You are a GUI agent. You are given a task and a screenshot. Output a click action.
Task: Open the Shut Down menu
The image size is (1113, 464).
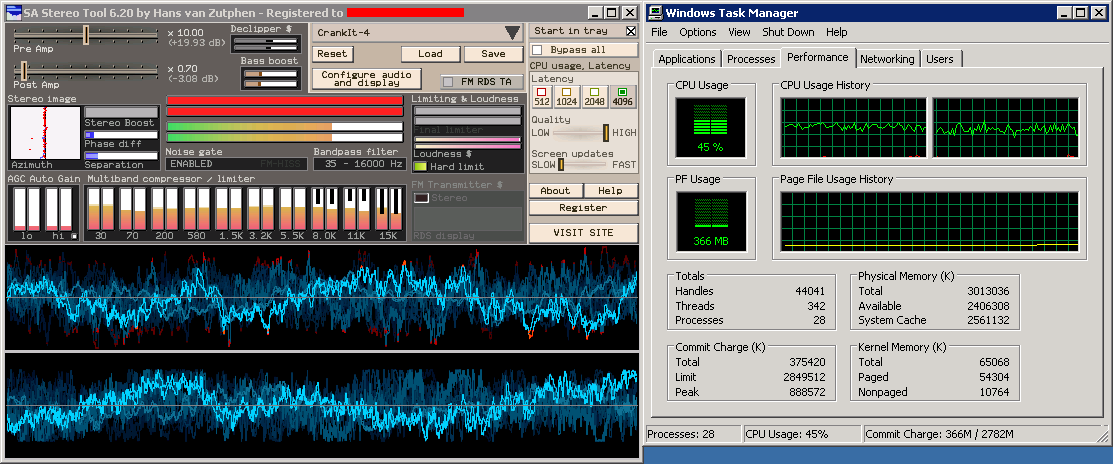click(789, 32)
